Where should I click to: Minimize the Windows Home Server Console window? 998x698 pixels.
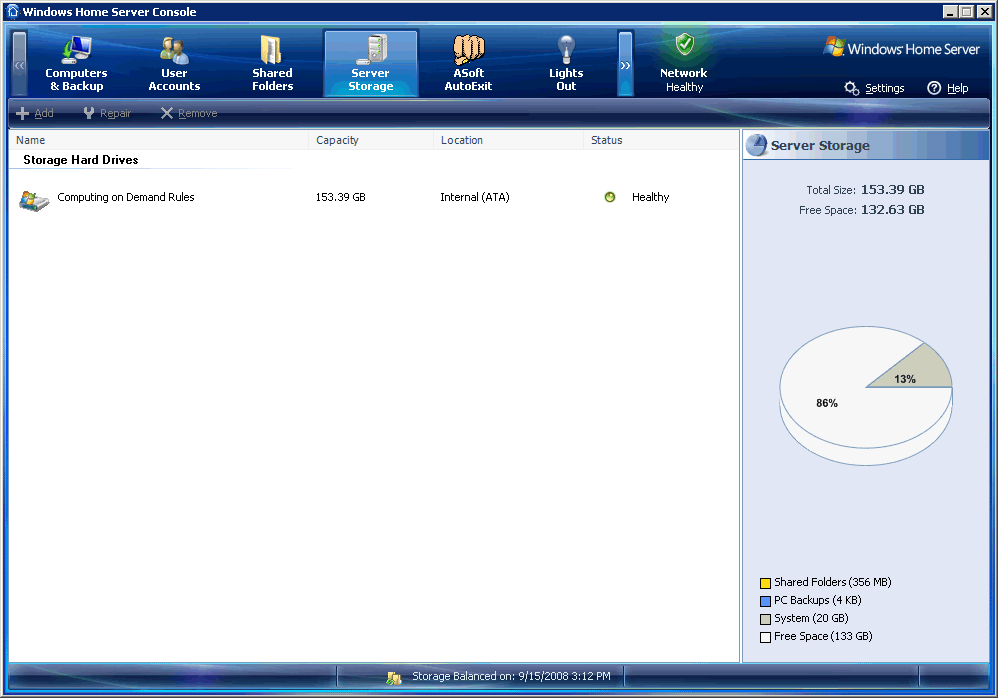click(950, 11)
